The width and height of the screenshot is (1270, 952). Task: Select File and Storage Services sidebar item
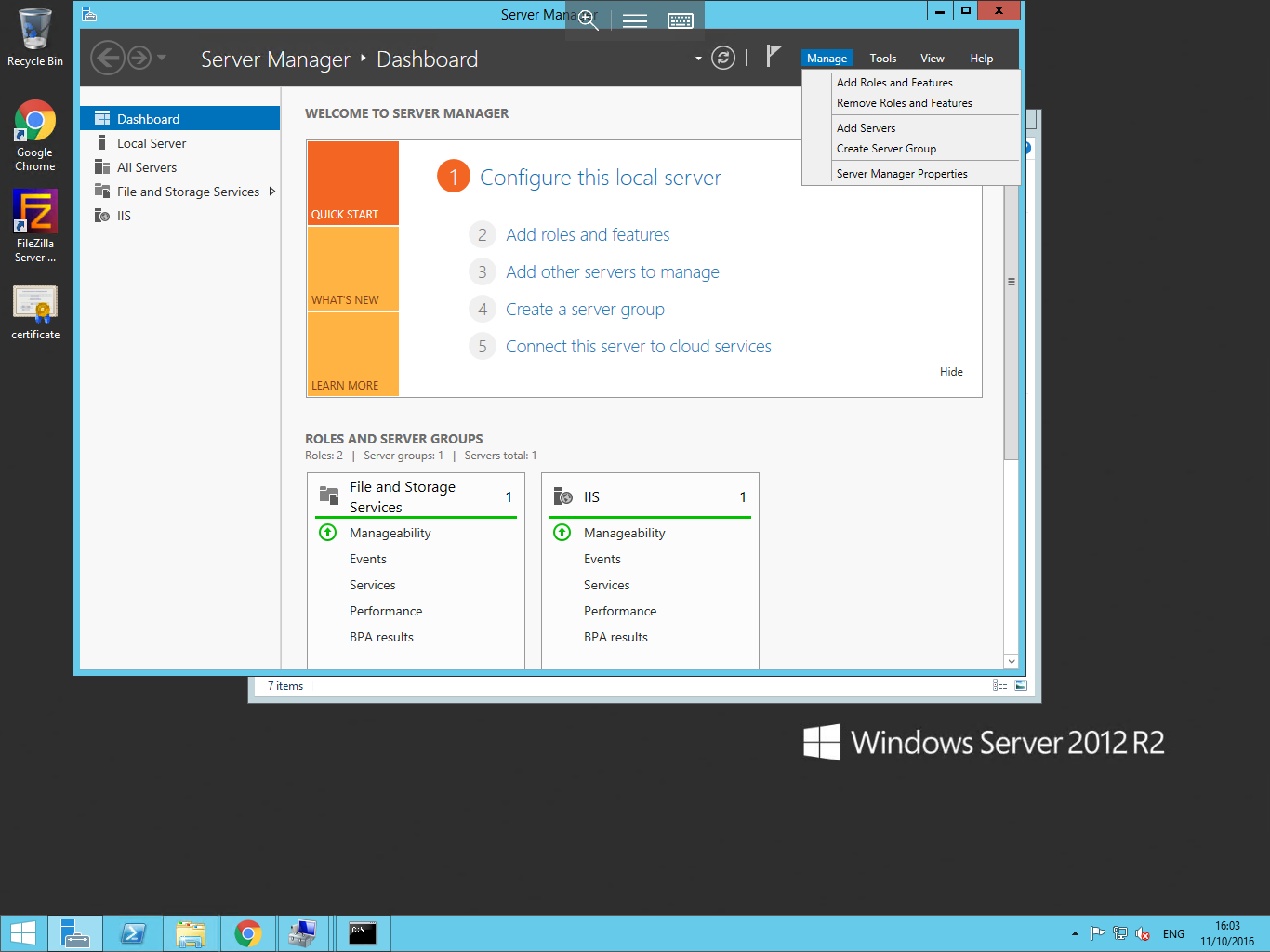180,191
